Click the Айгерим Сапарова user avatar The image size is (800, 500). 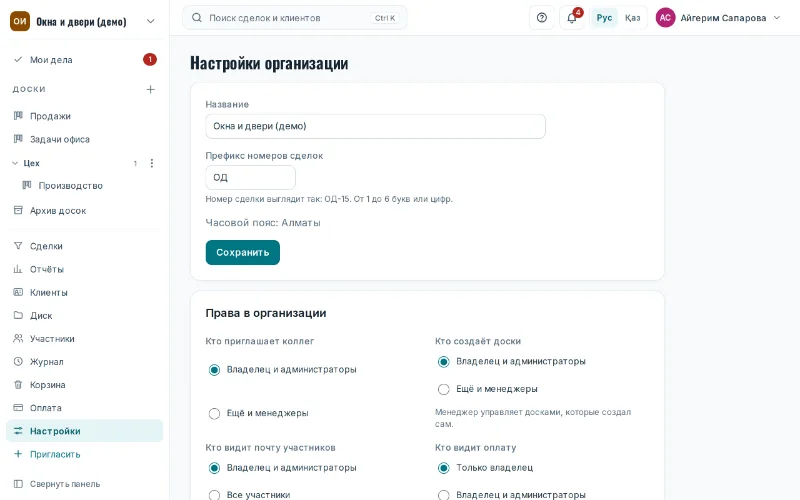coord(665,18)
